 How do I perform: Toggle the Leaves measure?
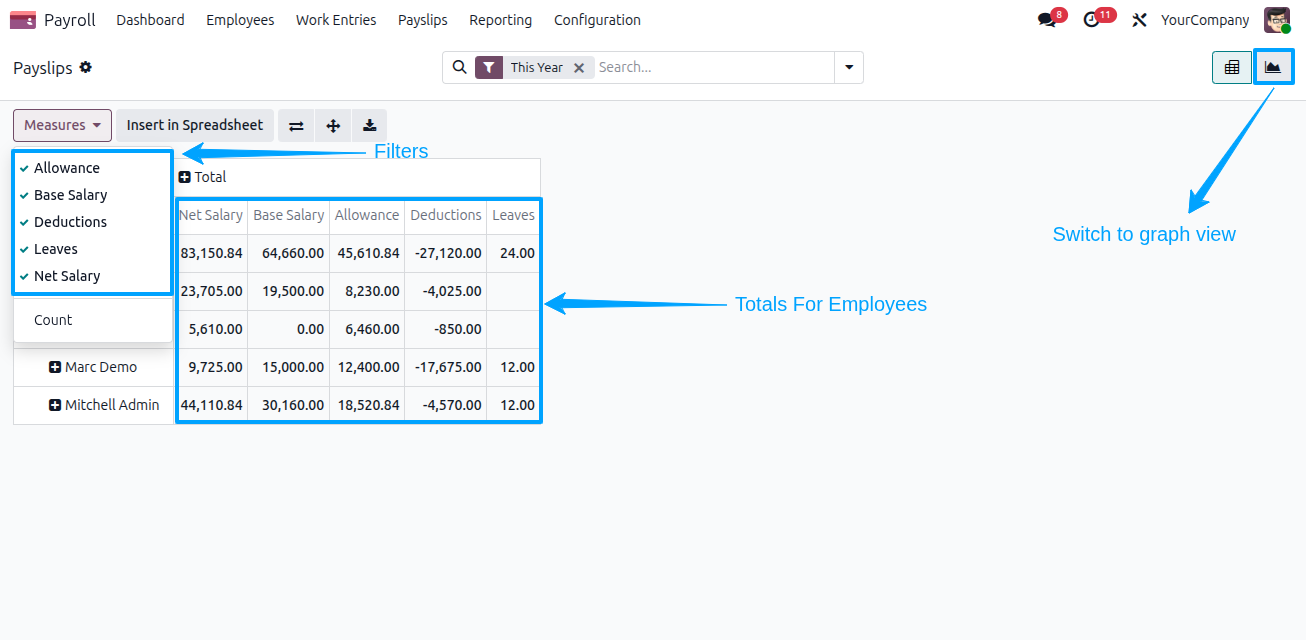(x=93, y=249)
